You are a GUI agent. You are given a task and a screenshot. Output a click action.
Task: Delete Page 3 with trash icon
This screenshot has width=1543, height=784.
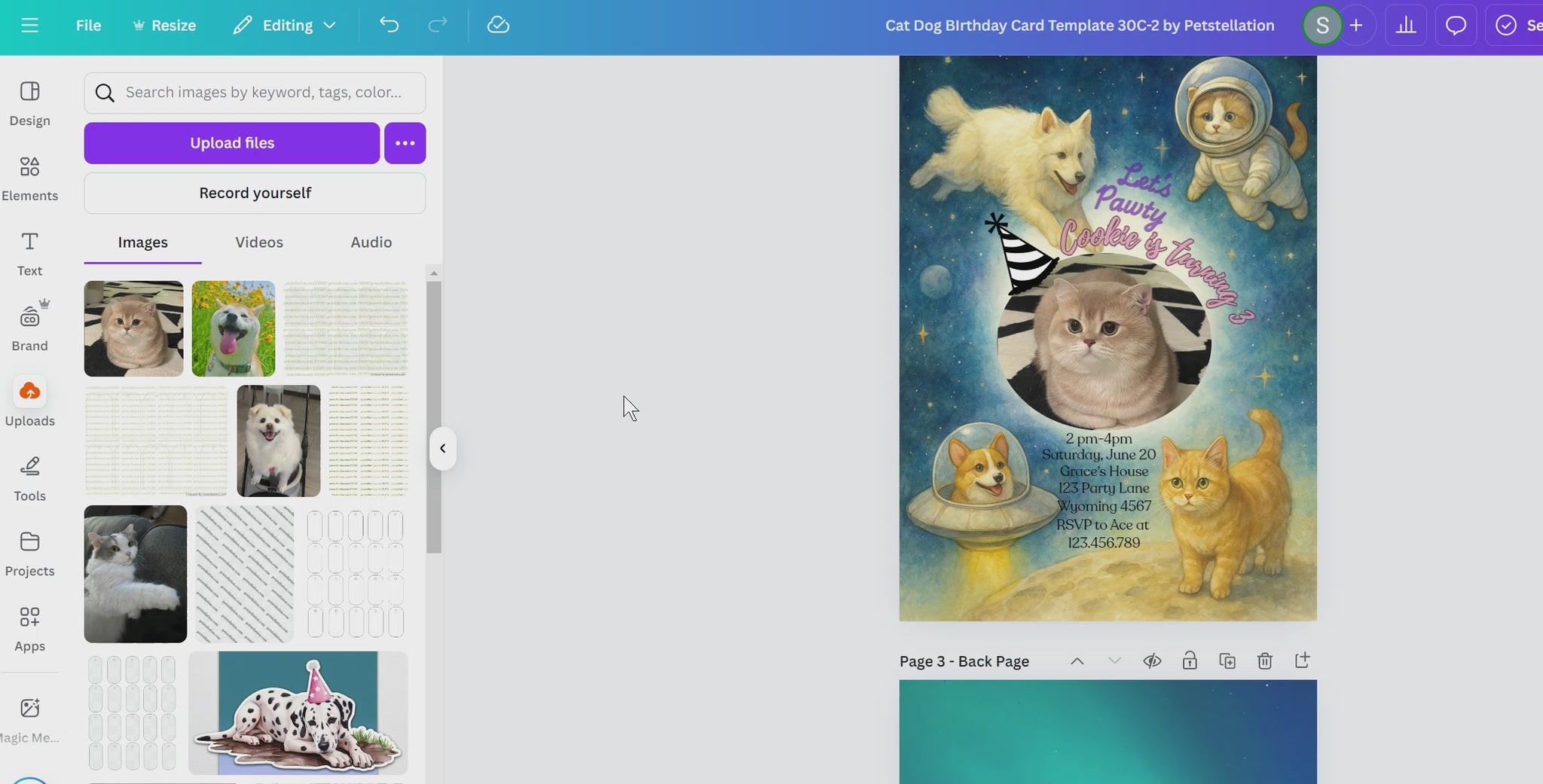tap(1265, 660)
